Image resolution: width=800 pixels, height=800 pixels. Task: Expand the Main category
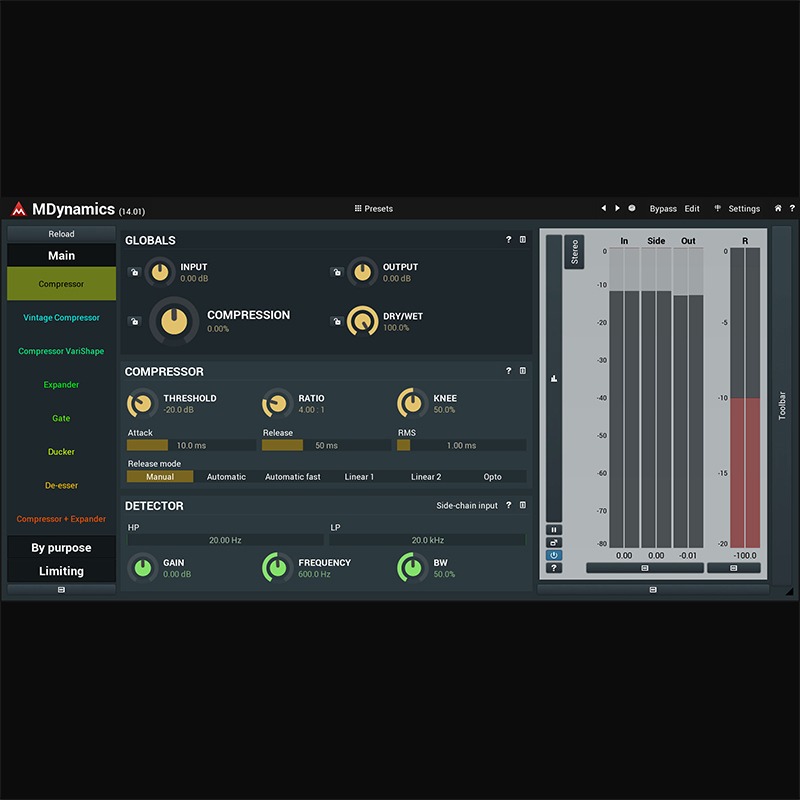[x=61, y=256]
